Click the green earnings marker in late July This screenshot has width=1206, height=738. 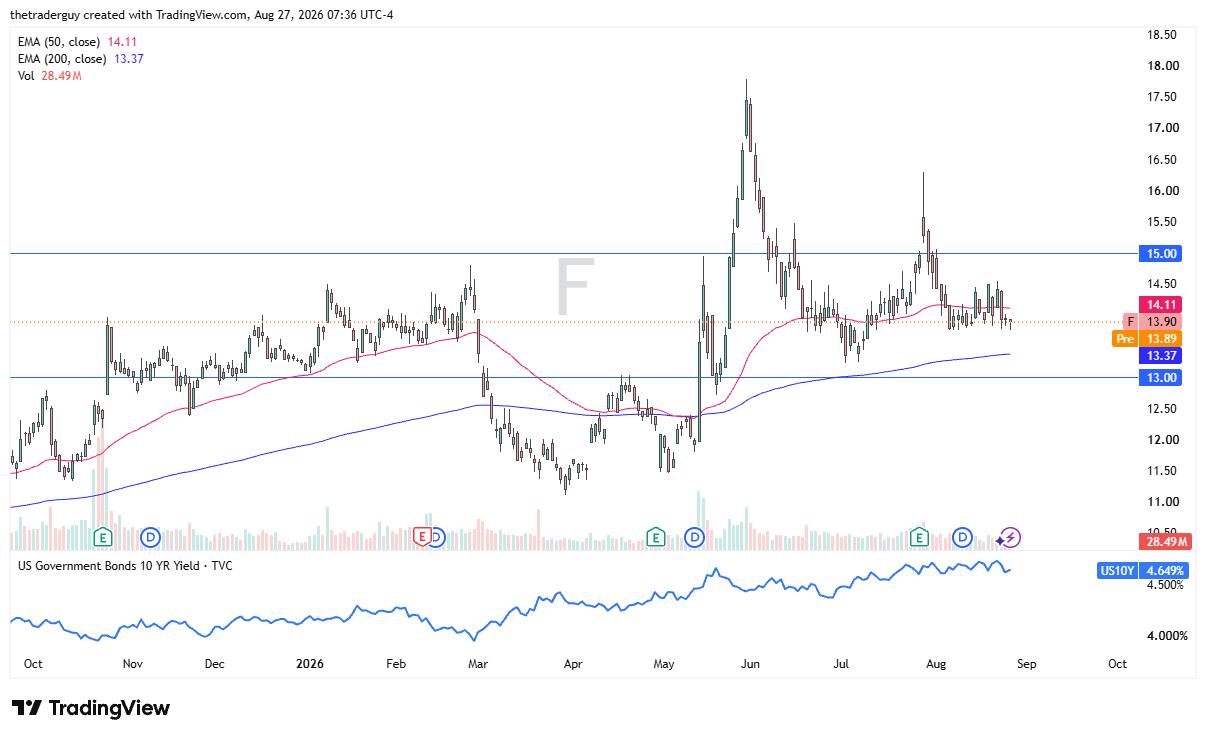point(919,538)
